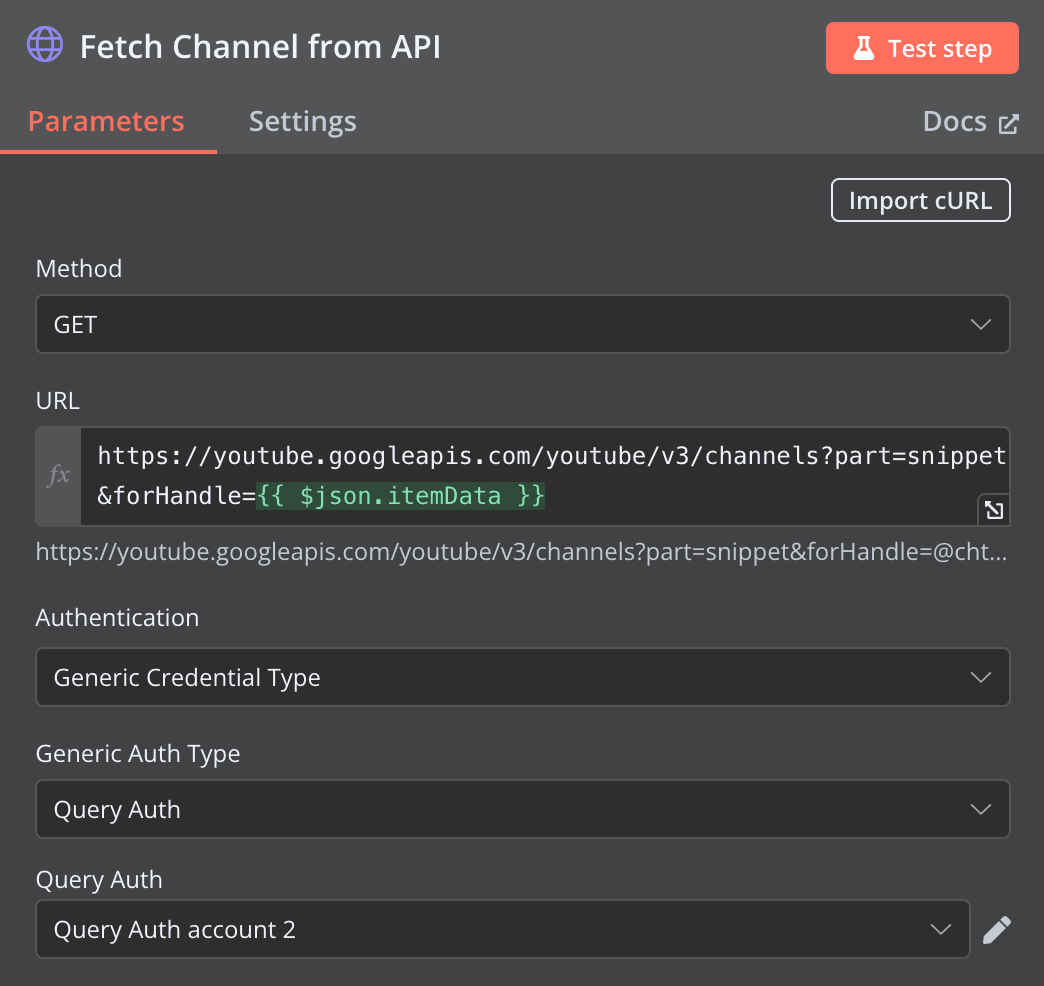Click the Generic Credential Type selection
Image resolution: width=1044 pixels, height=986 pixels.
tap(187, 677)
